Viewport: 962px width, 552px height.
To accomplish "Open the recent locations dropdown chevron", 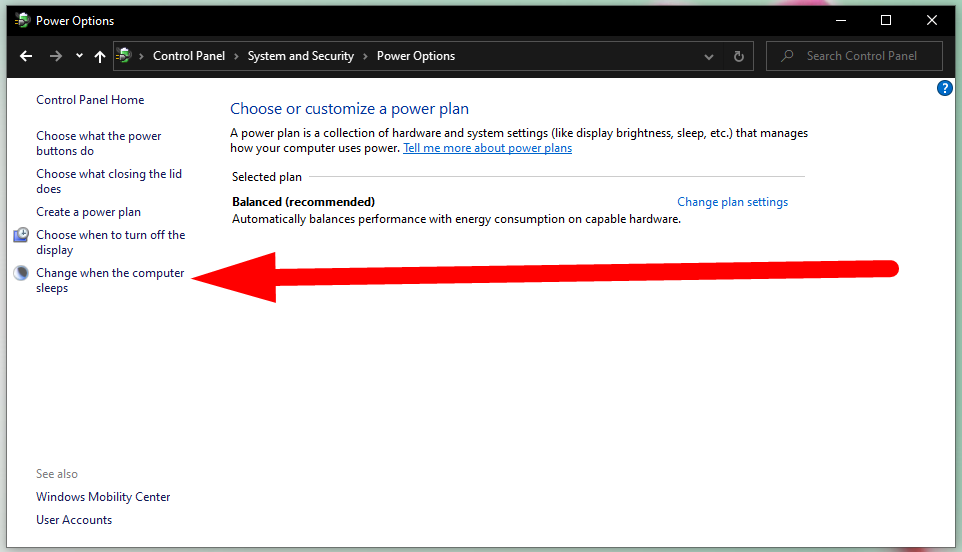I will (79, 56).
